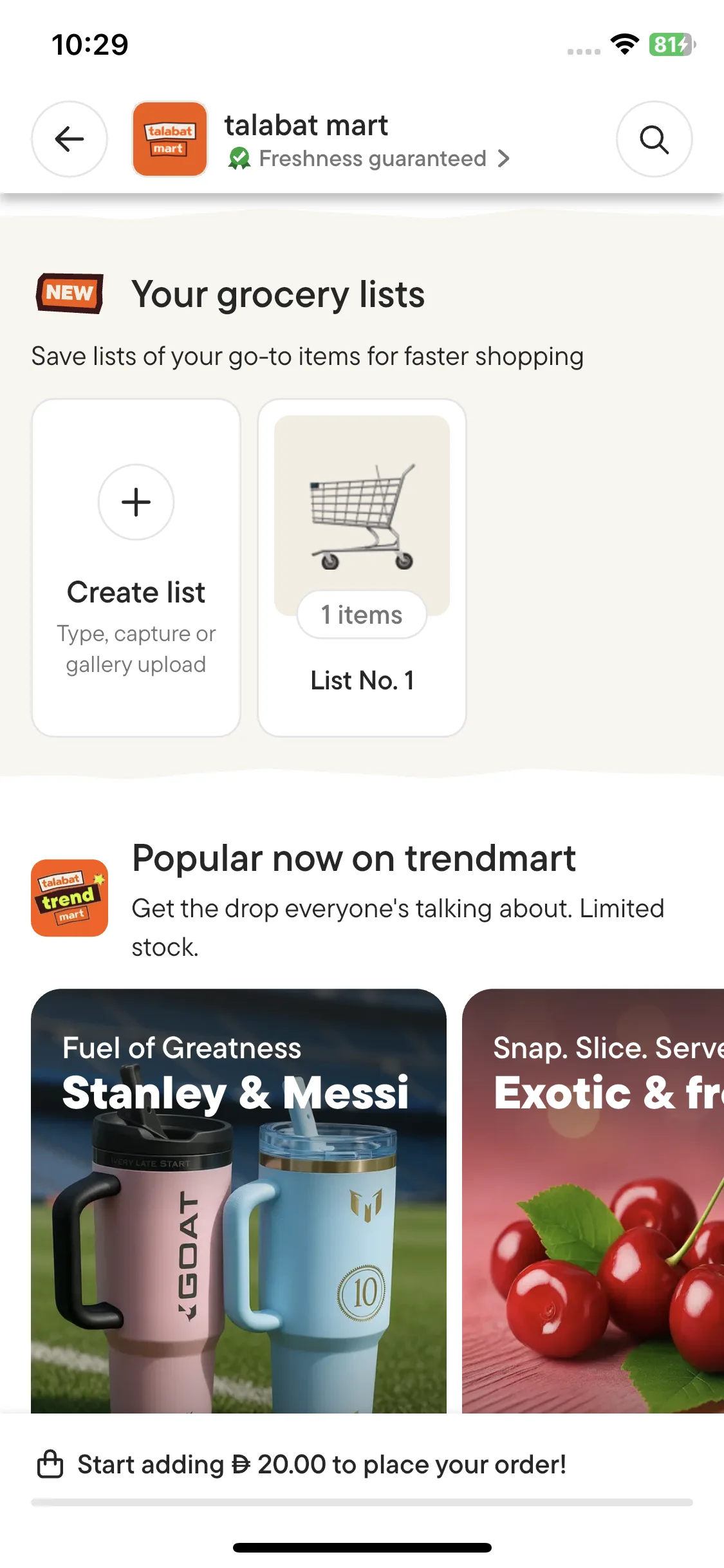
Task: Tap the back arrow button
Action: [70, 139]
